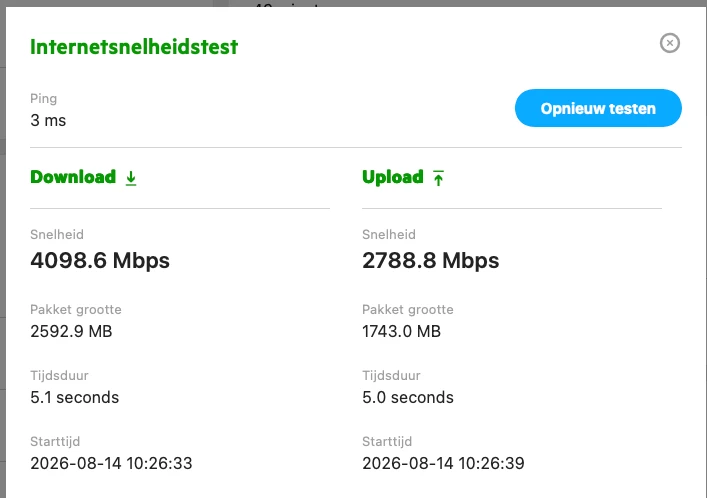The width and height of the screenshot is (707, 498).
Task: Click the Opnieuw testen button
Action: (x=598, y=108)
